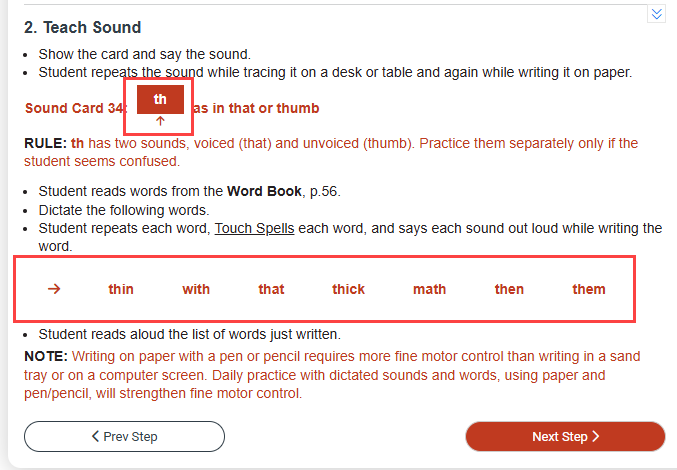
Task: Select the dictated word 'them'
Action: tap(589, 289)
